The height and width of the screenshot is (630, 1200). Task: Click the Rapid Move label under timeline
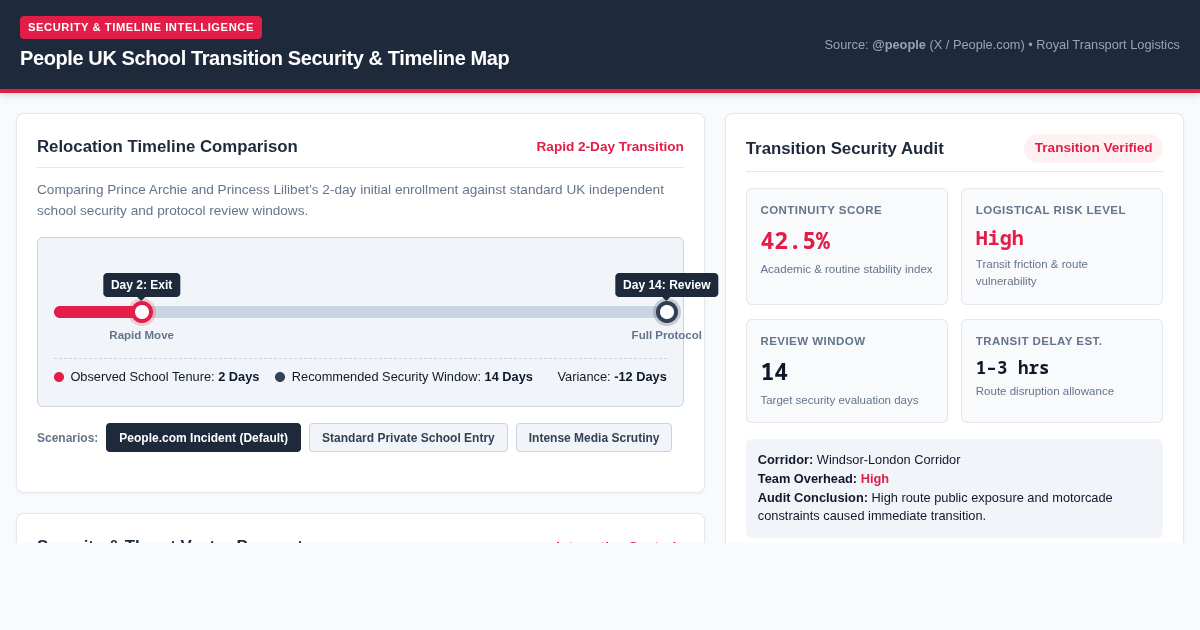click(x=142, y=335)
